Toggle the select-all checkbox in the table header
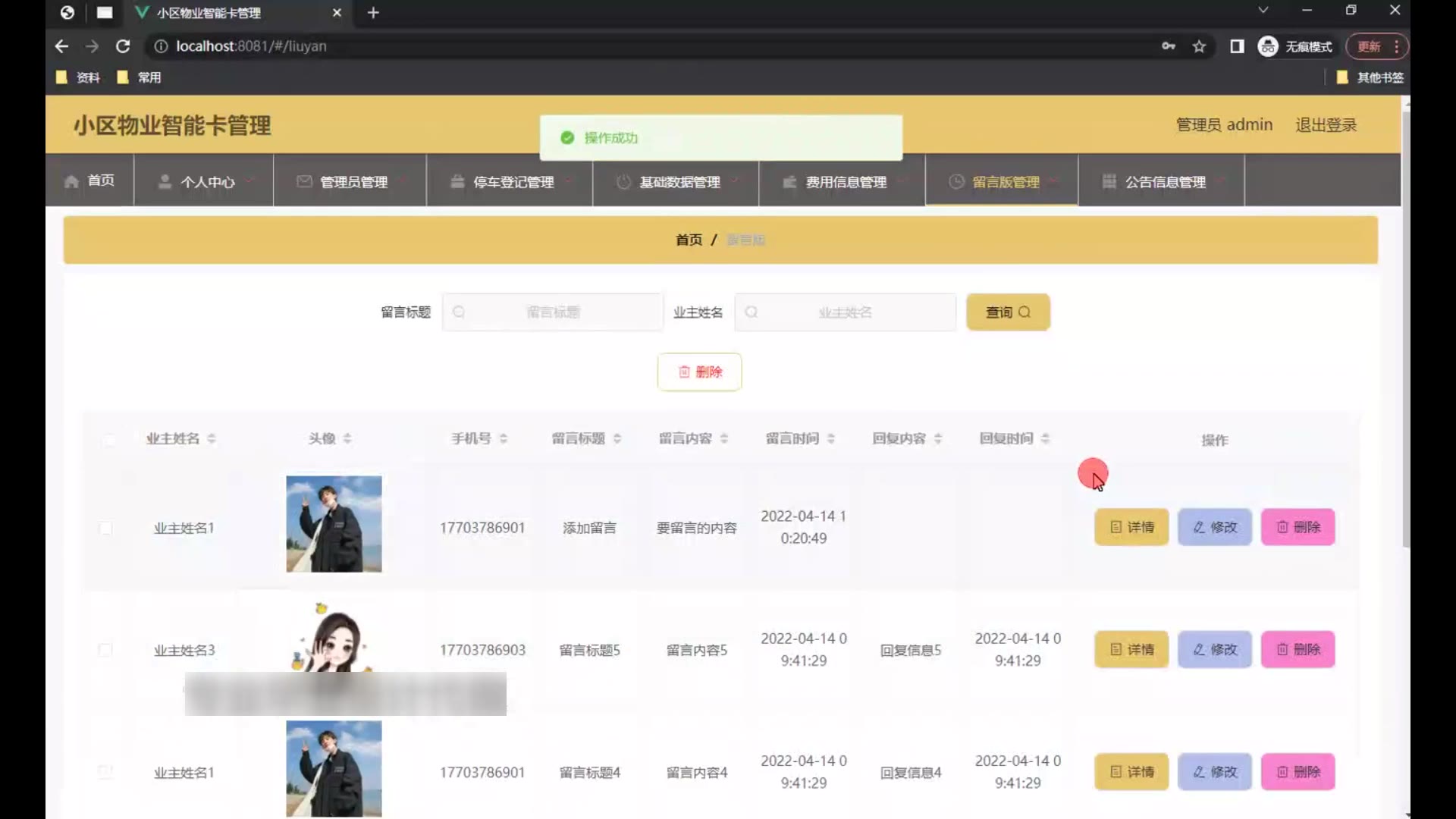This screenshot has height=819, width=1456. [x=109, y=439]
